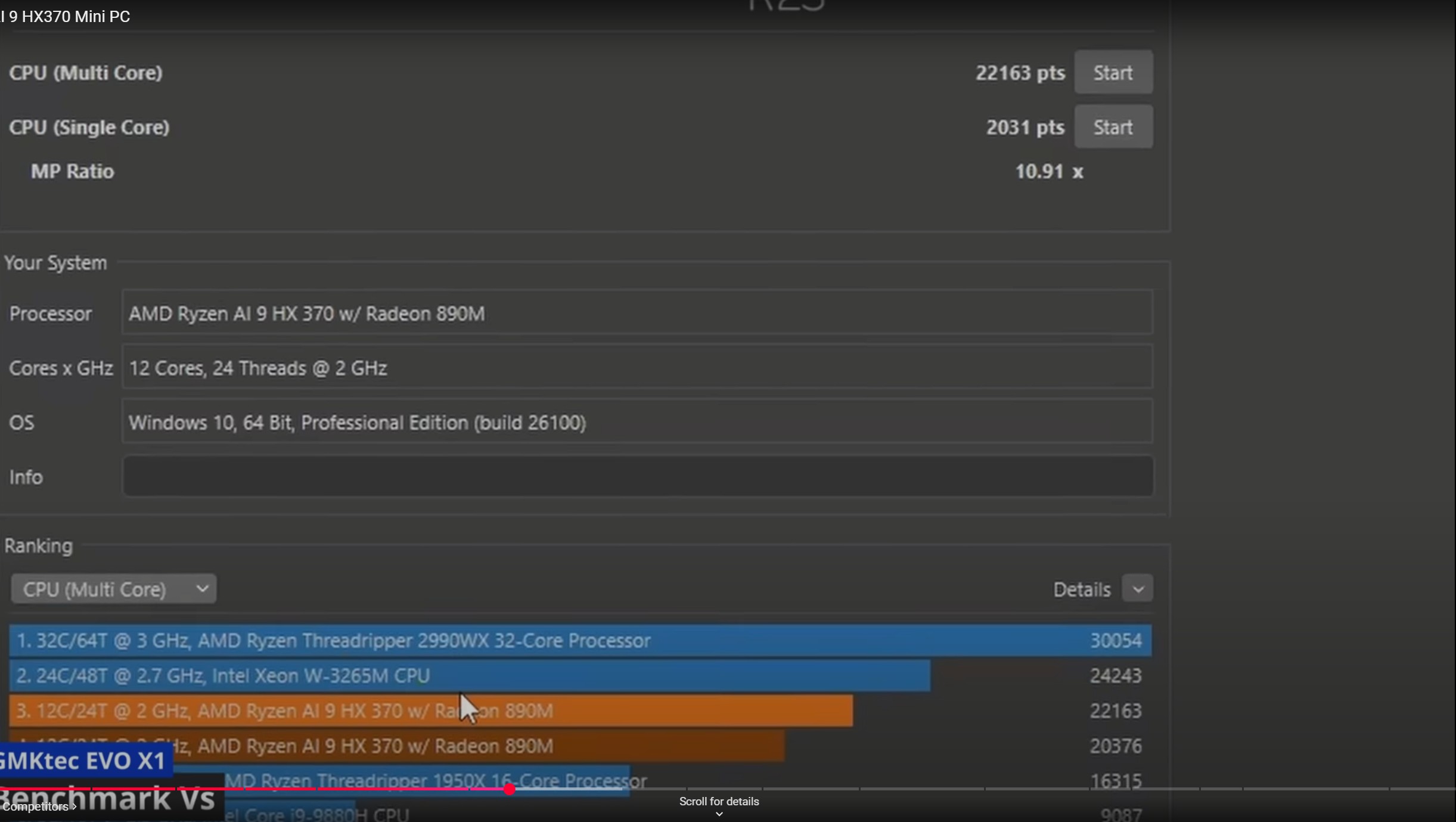This screenshot has width=1456, height=822.
Task: Click the Your System section heading
Action: [55, 263]
